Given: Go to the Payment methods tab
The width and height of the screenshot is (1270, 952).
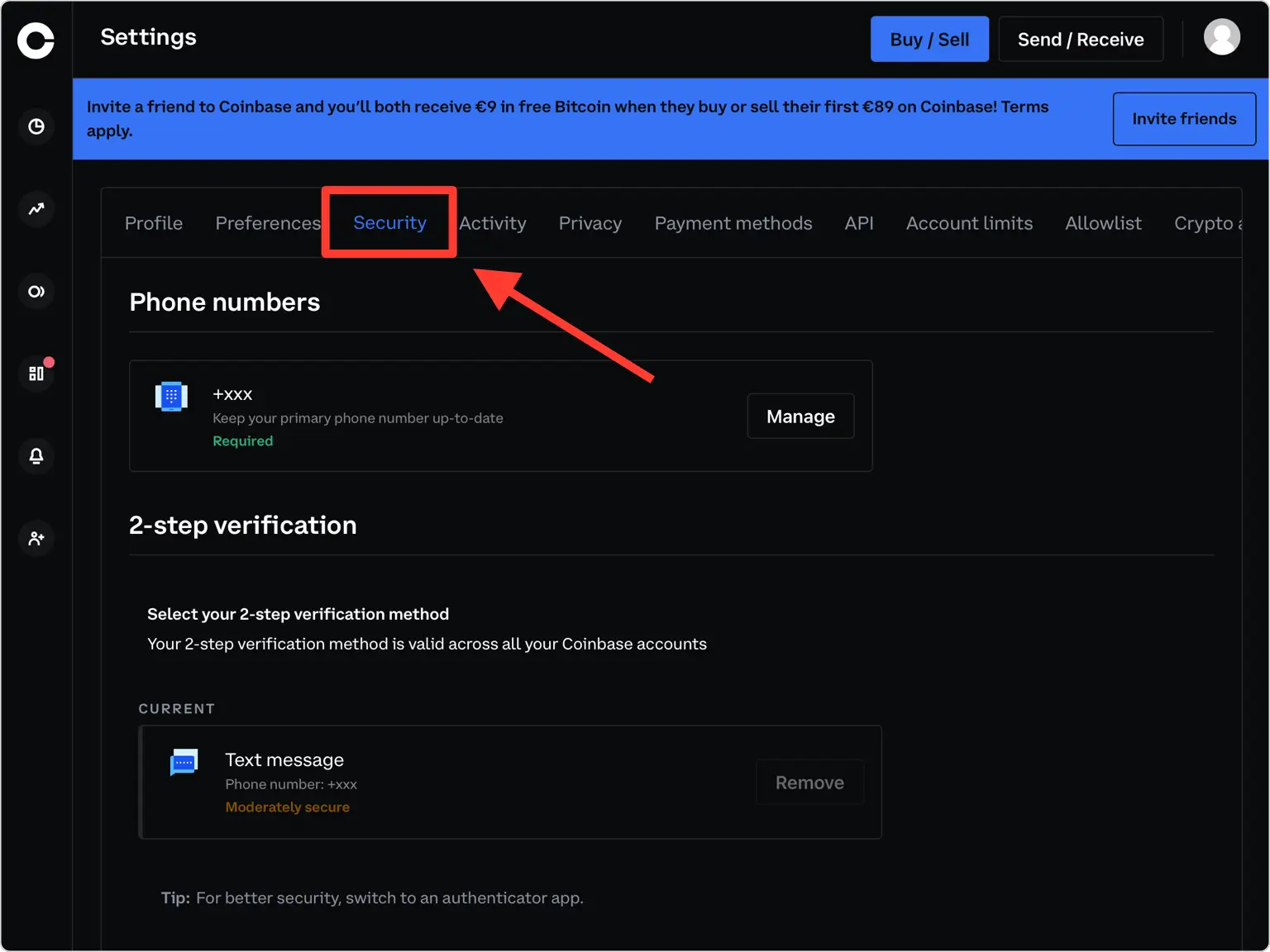Looking at the screenshot, I should pyautogui.click(x=733, y=223).
